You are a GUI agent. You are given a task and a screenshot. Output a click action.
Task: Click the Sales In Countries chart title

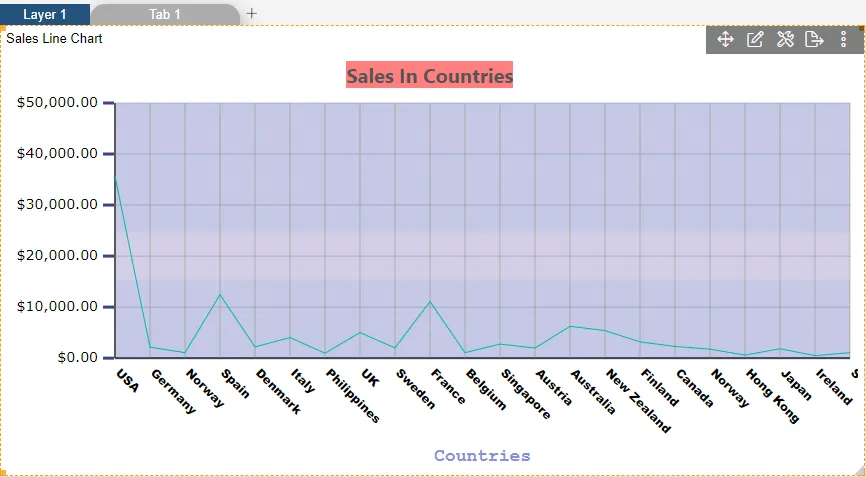(429, 76)
